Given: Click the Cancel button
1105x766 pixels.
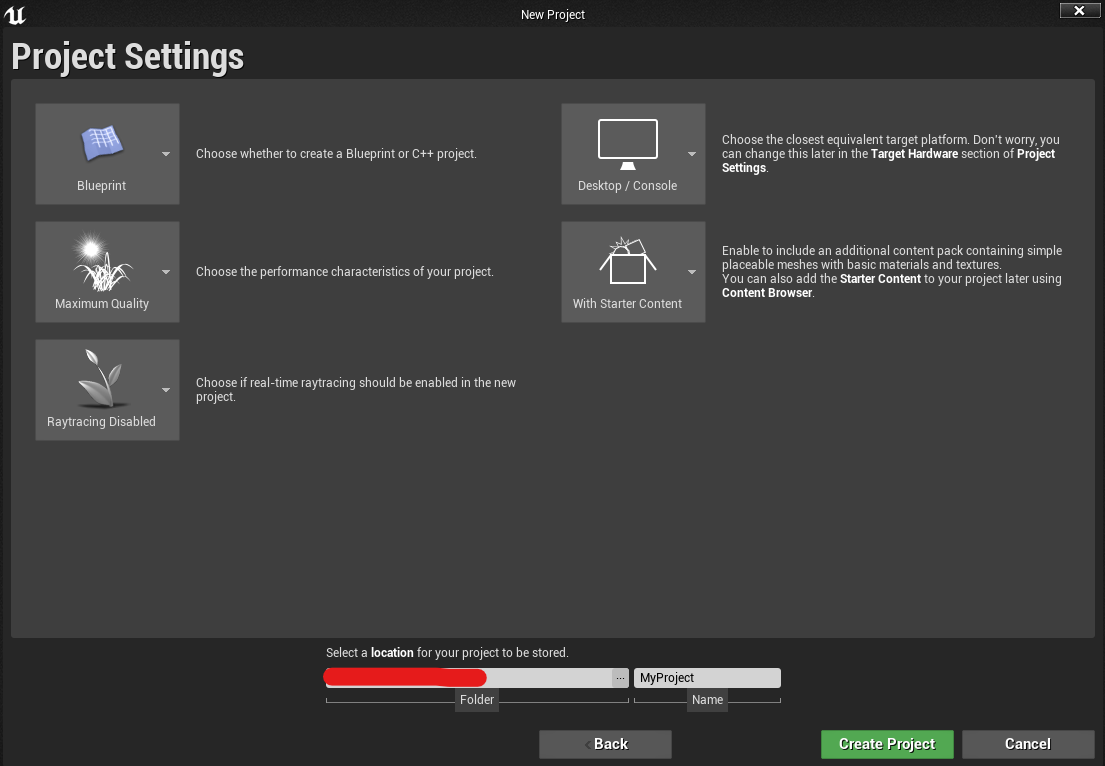Looking at the screenshot, I should pyautogui.click(x=1027, y=744).
